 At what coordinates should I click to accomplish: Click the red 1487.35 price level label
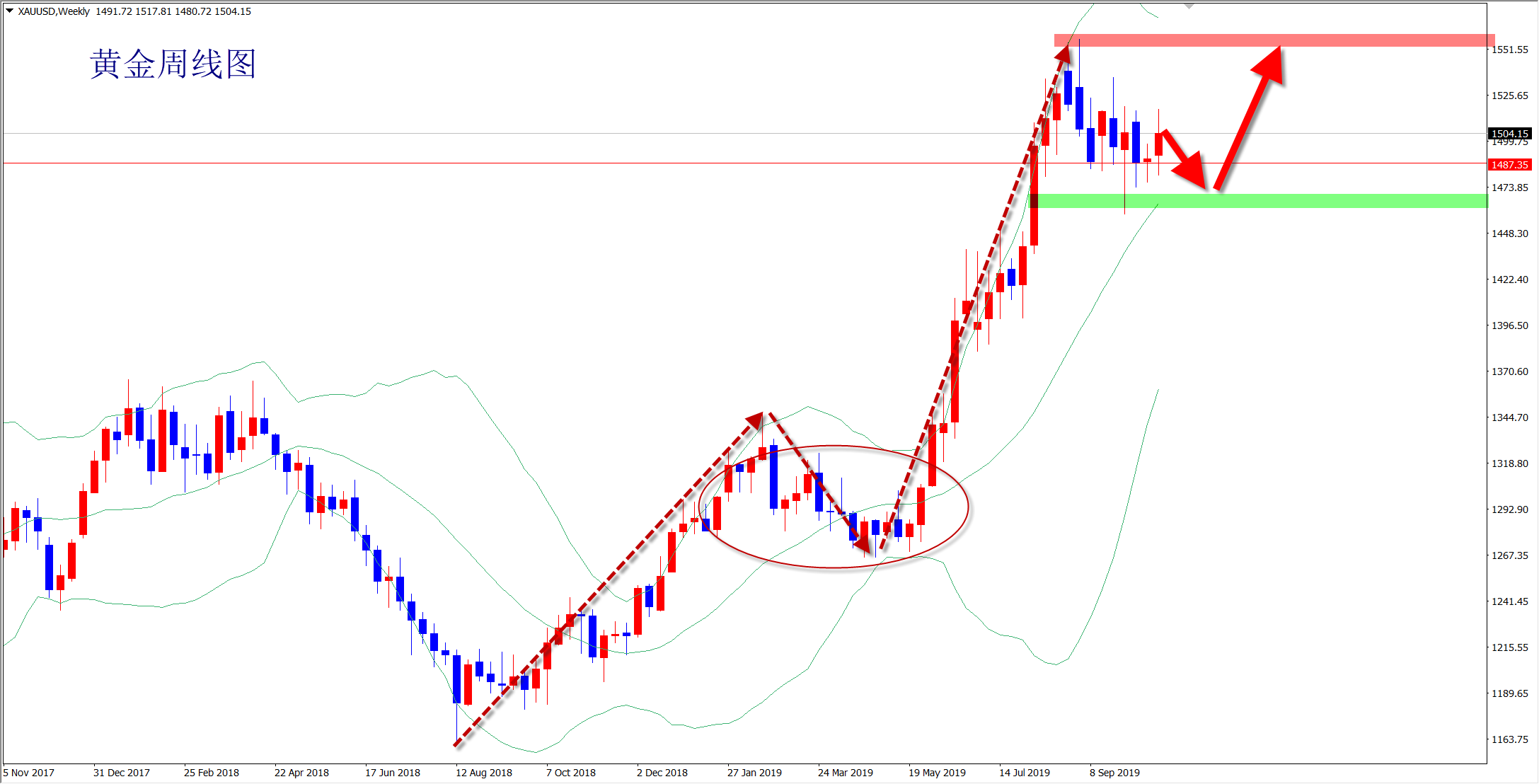1510,165
